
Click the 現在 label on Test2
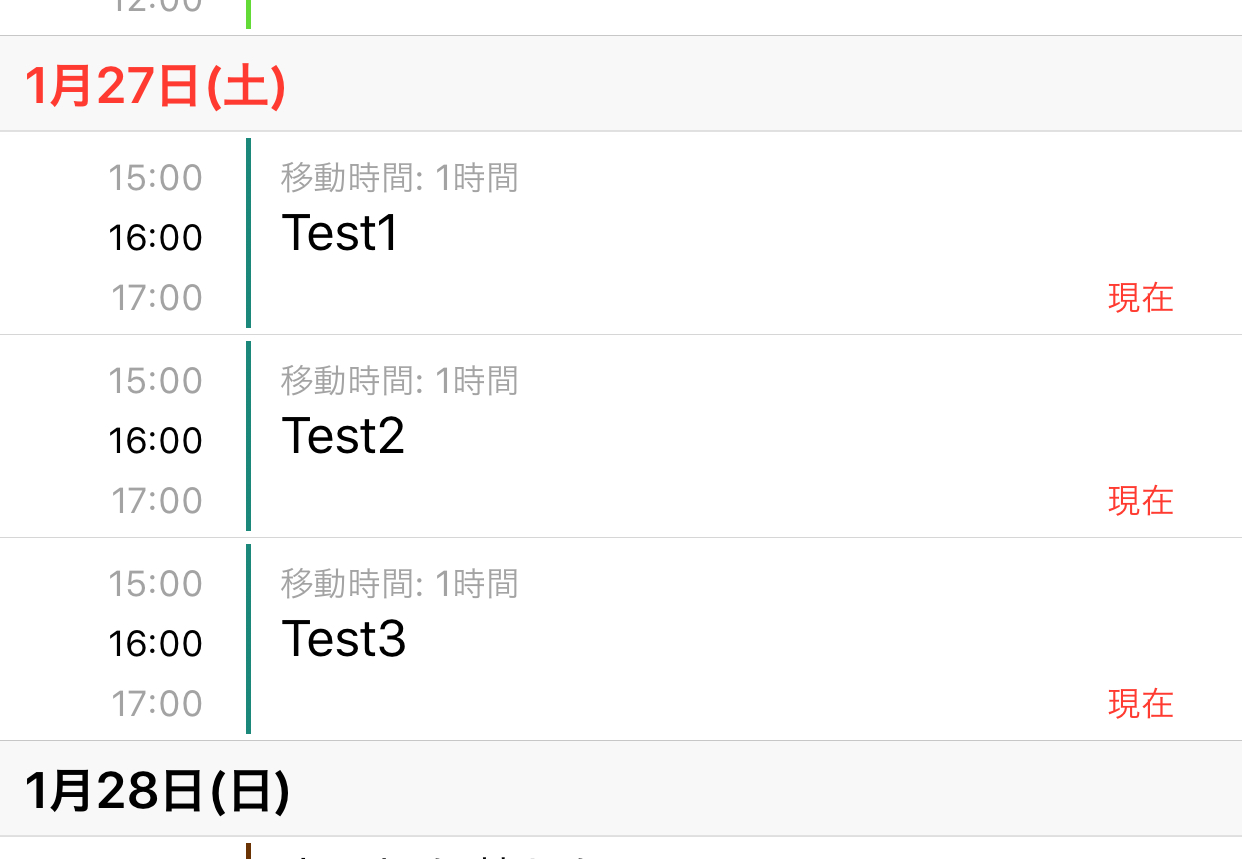point(1140,501)
